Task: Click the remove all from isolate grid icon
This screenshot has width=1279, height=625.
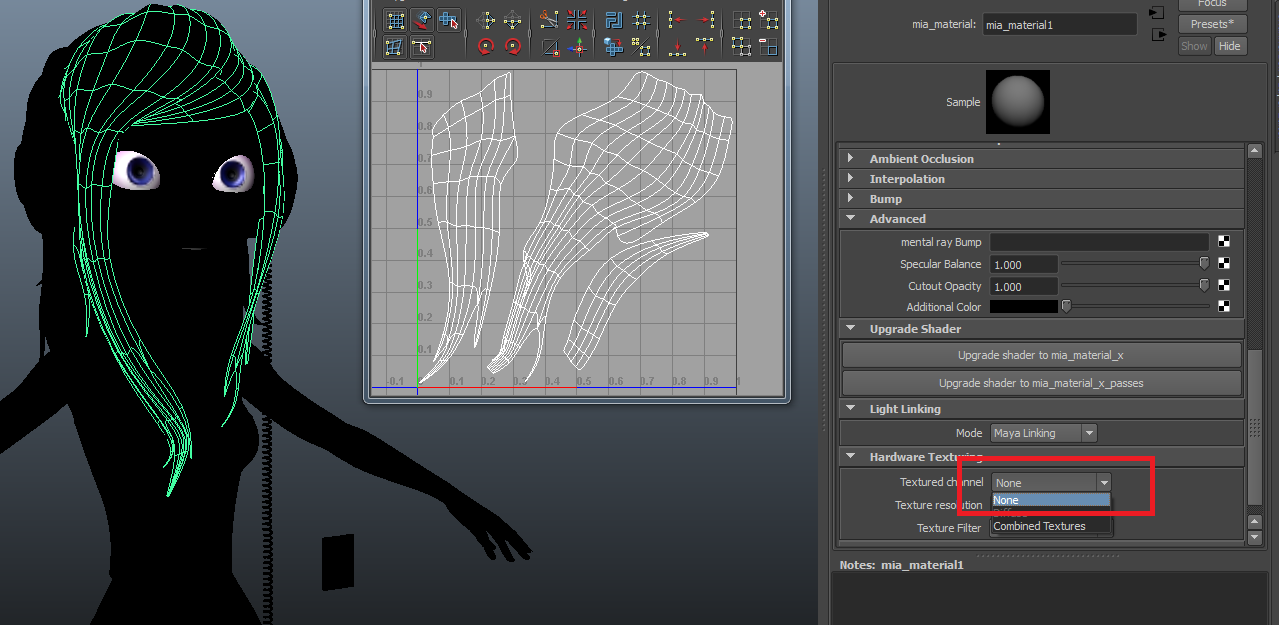Action: click(741, 46)
